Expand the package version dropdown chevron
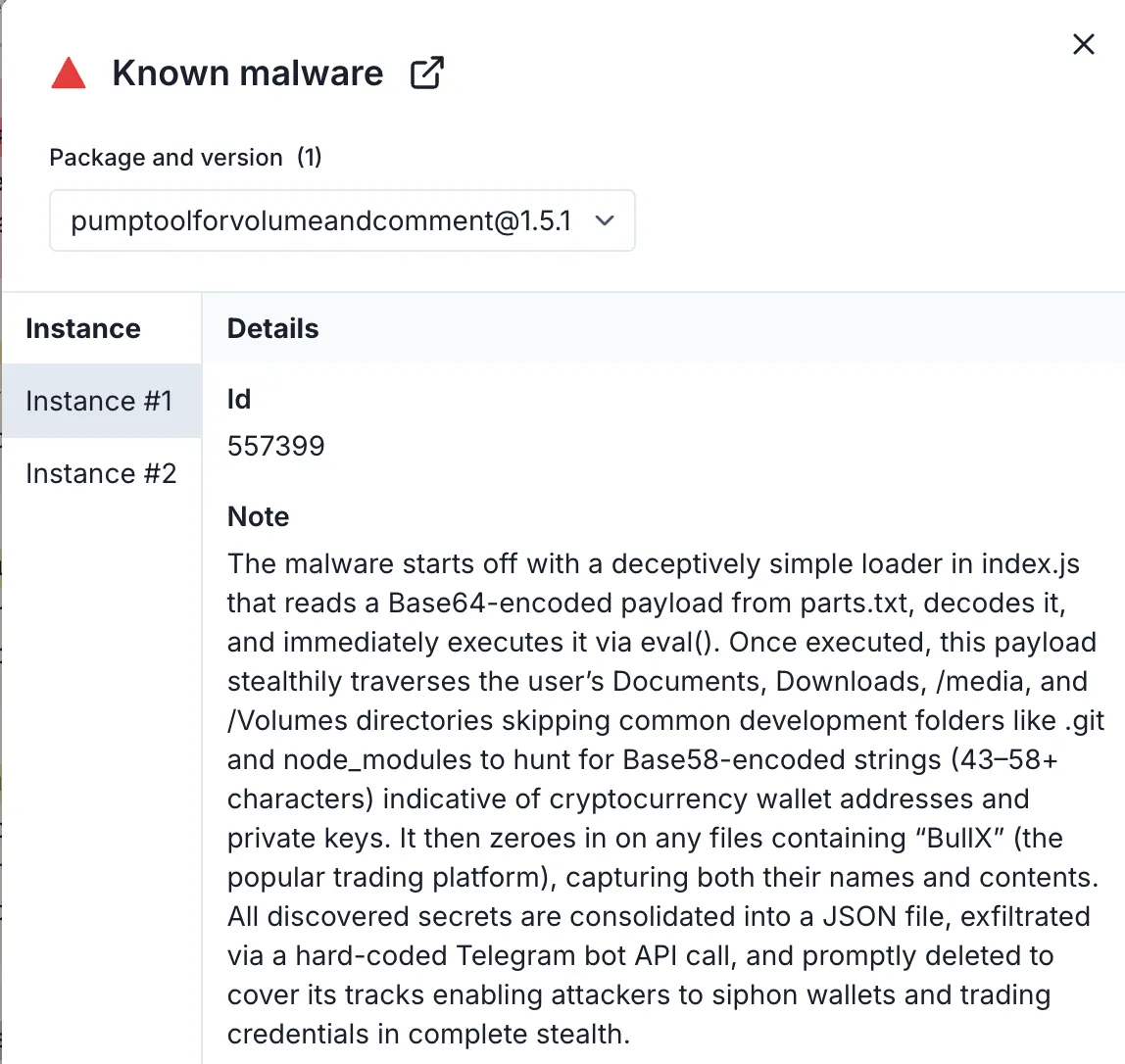Image resolution: width=1125 pixels, height=1064 pixels. 605,220
